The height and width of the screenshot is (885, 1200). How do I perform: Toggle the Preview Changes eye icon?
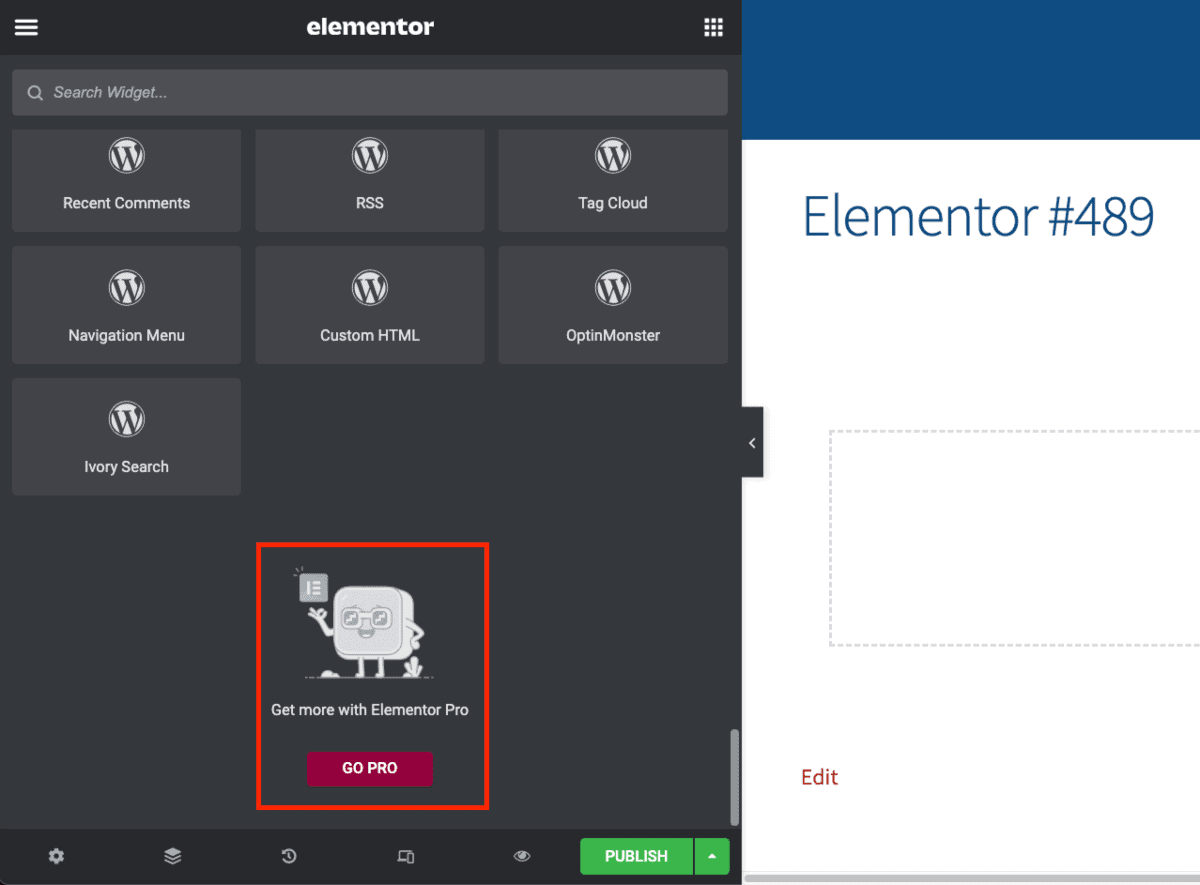coord(522,856)
